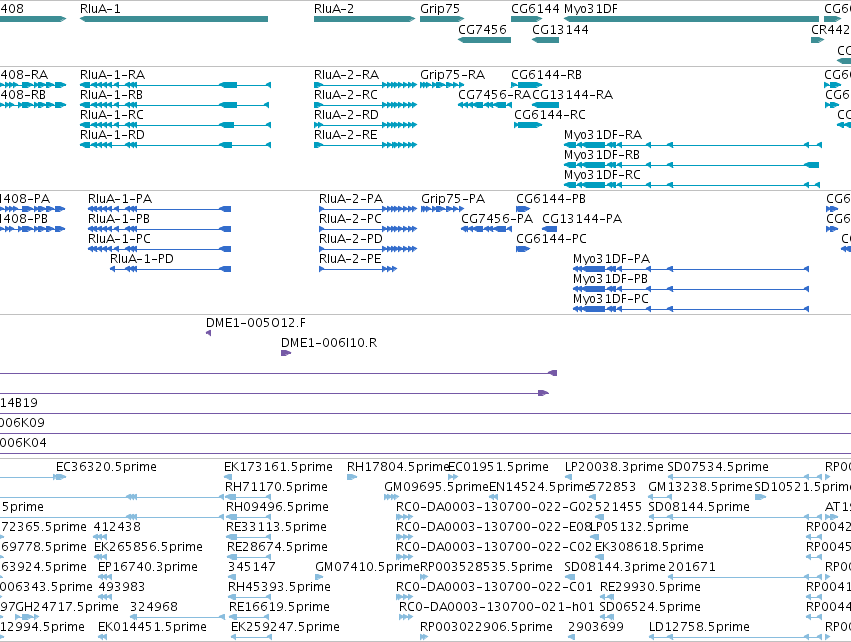This screenshot has height=642, width=851.
Task: Select protein Myo31DF-PC
Action: point(611,299)
